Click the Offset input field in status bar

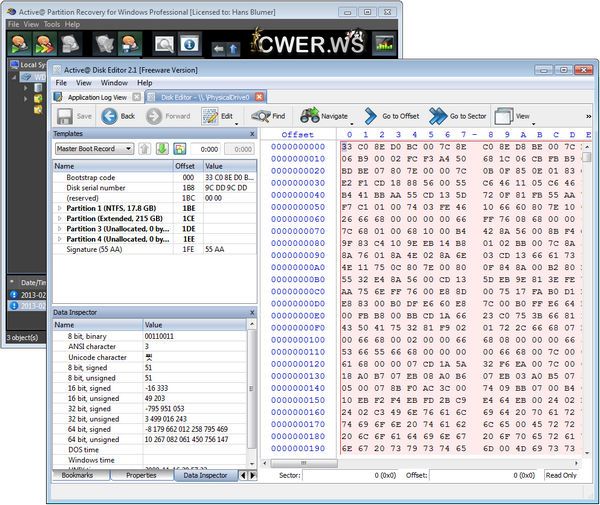[483, 475]
